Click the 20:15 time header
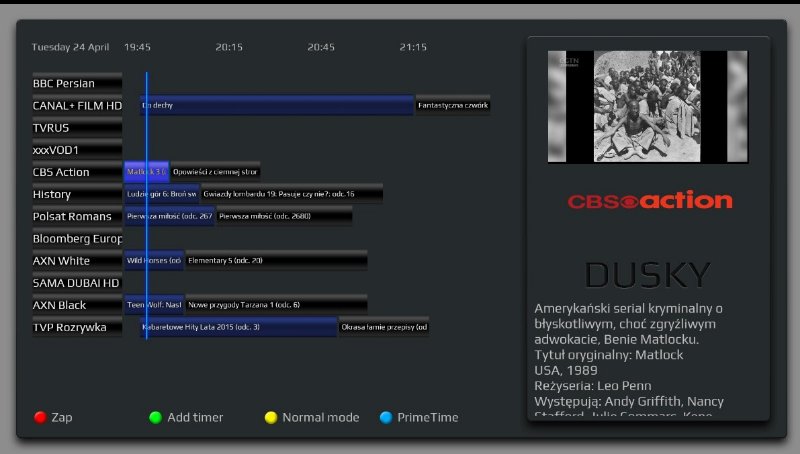 point(229,47)
